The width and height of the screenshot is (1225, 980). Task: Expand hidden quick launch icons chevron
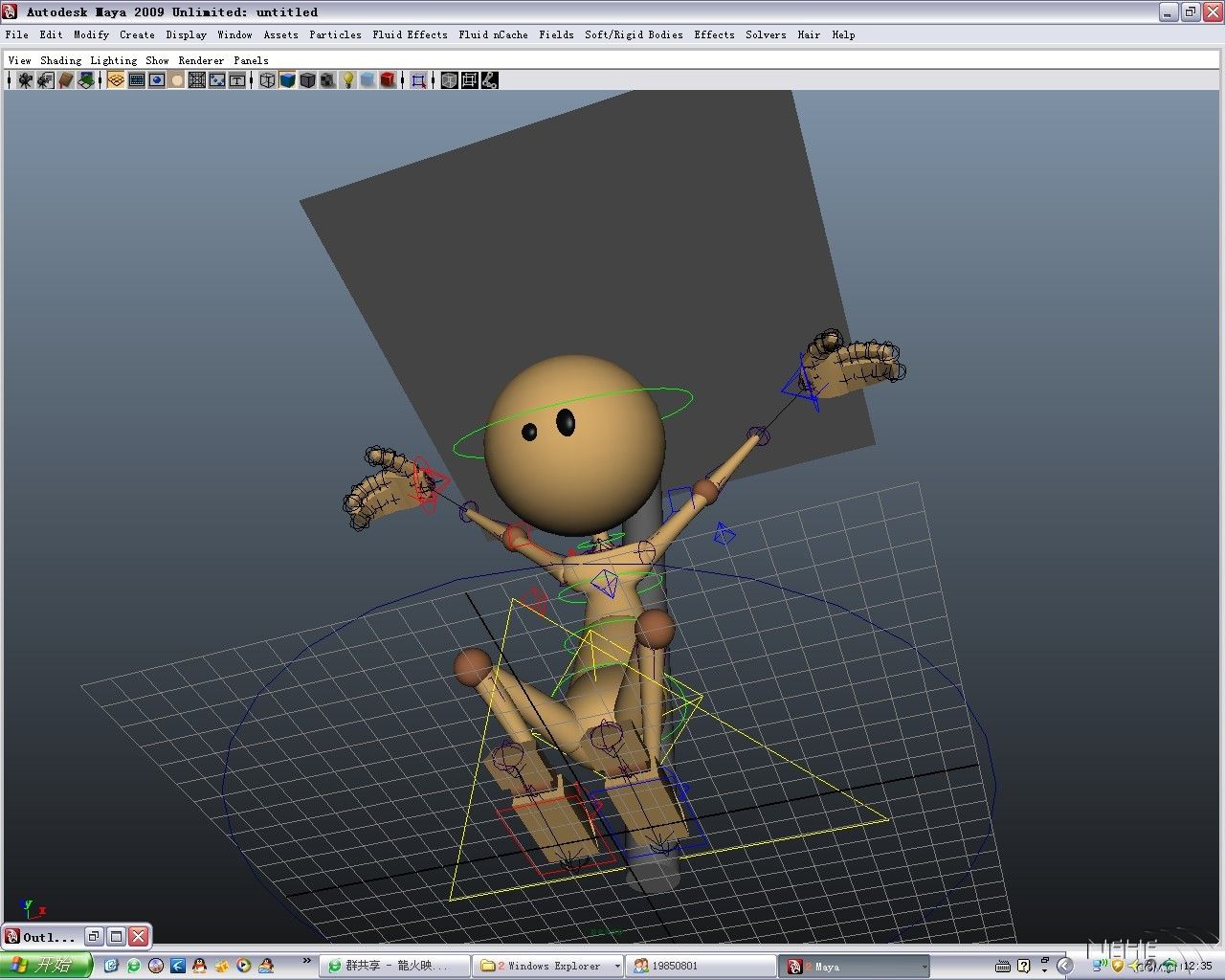[306, 961]
